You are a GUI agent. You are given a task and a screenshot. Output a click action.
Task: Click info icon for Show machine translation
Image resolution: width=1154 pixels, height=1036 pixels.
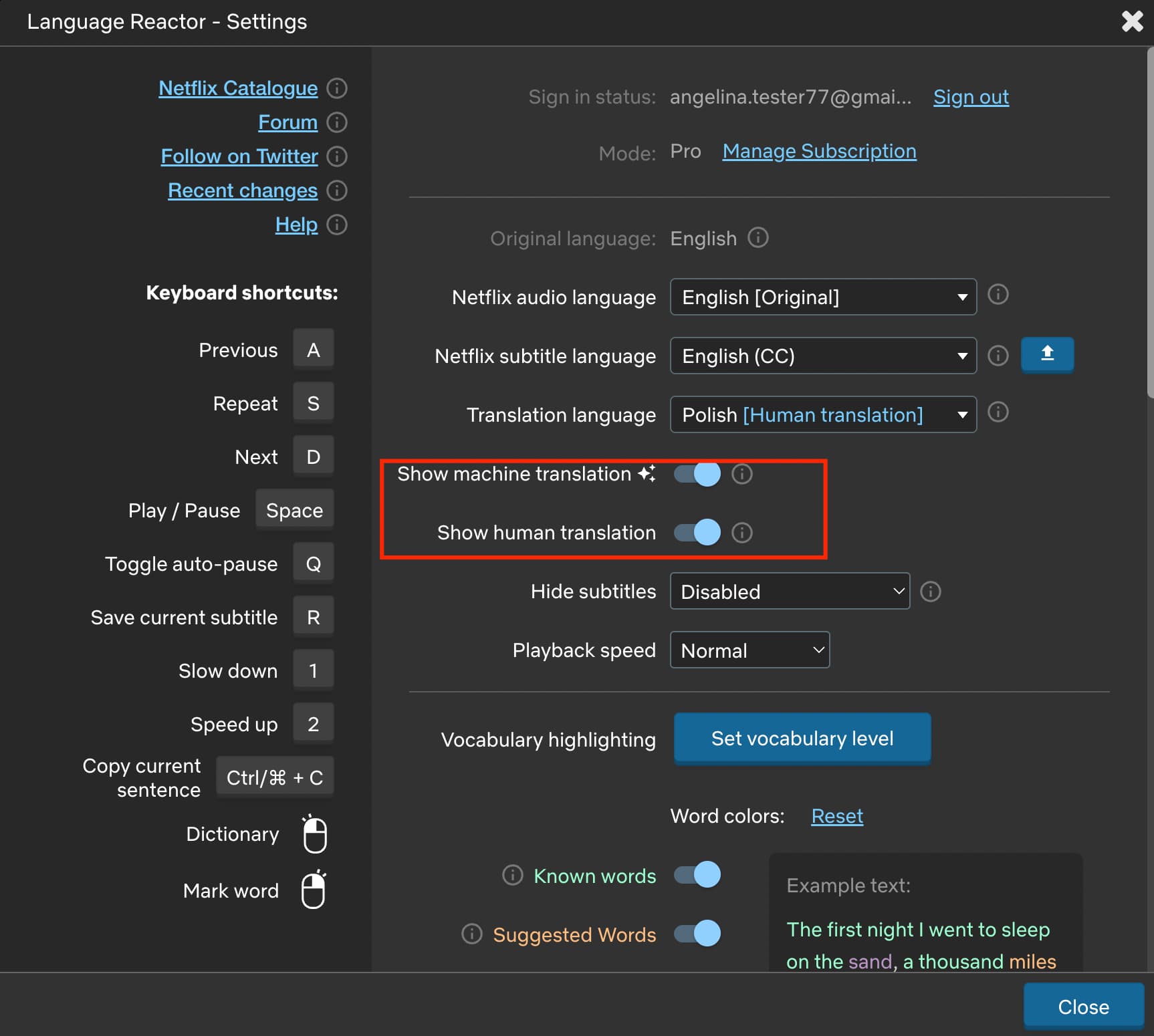tap(741, 474)
